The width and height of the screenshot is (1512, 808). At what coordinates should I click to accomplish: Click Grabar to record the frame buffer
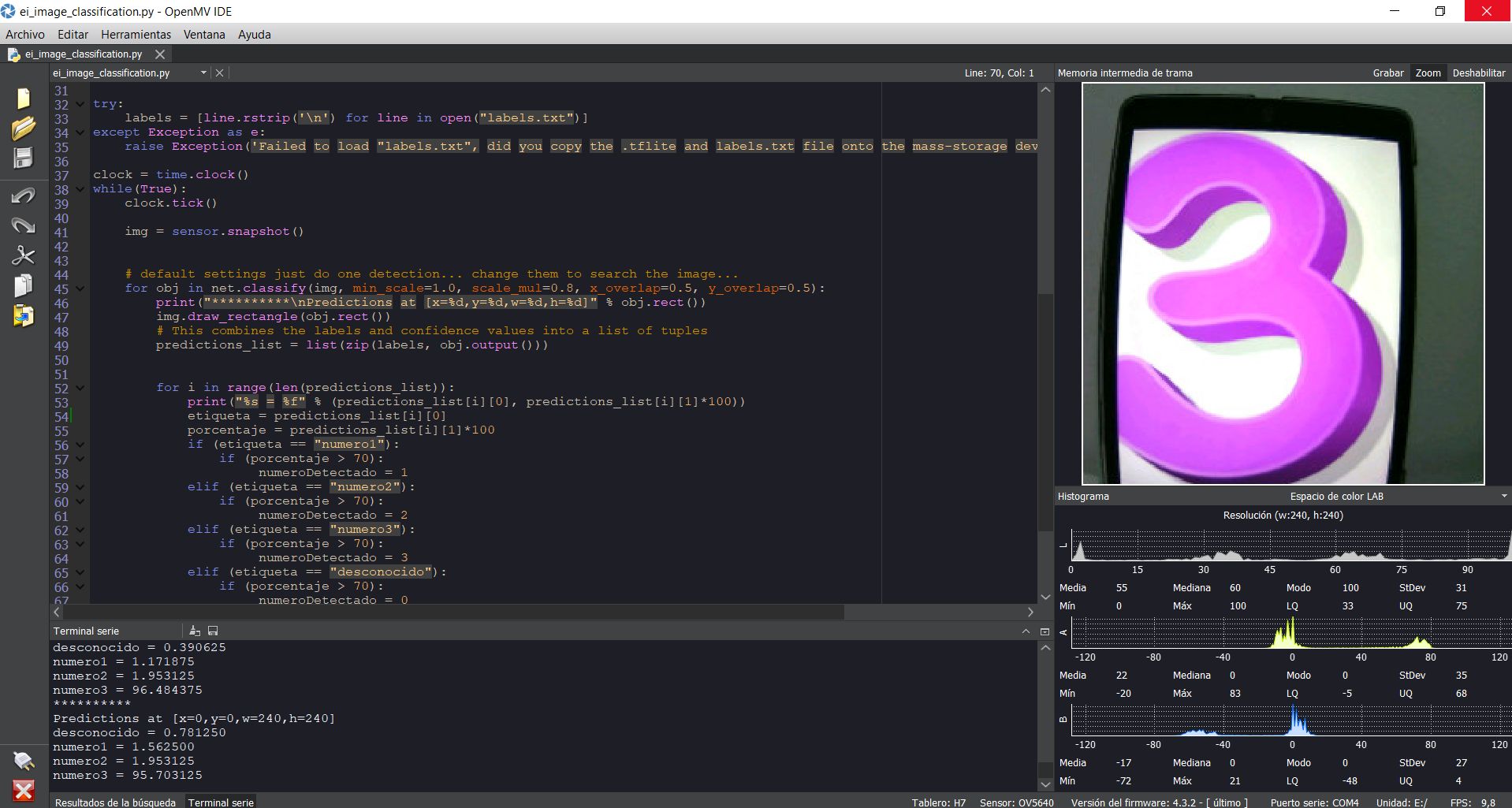(1387, 73)
